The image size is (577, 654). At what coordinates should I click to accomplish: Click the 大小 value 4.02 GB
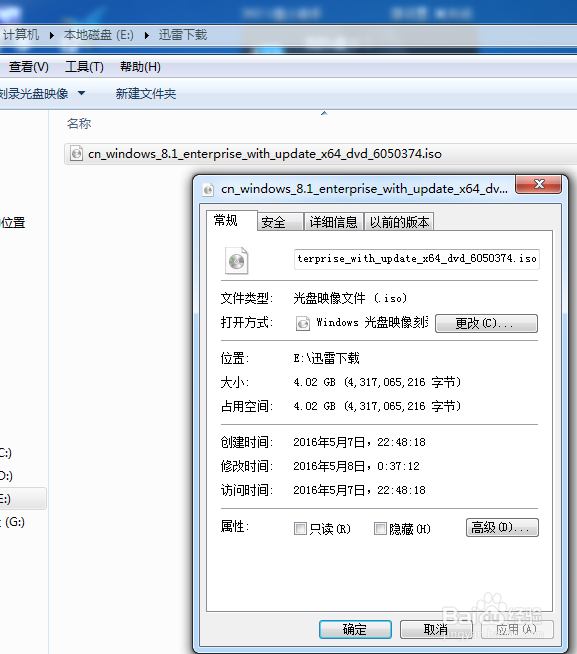[x=377, y=382]
